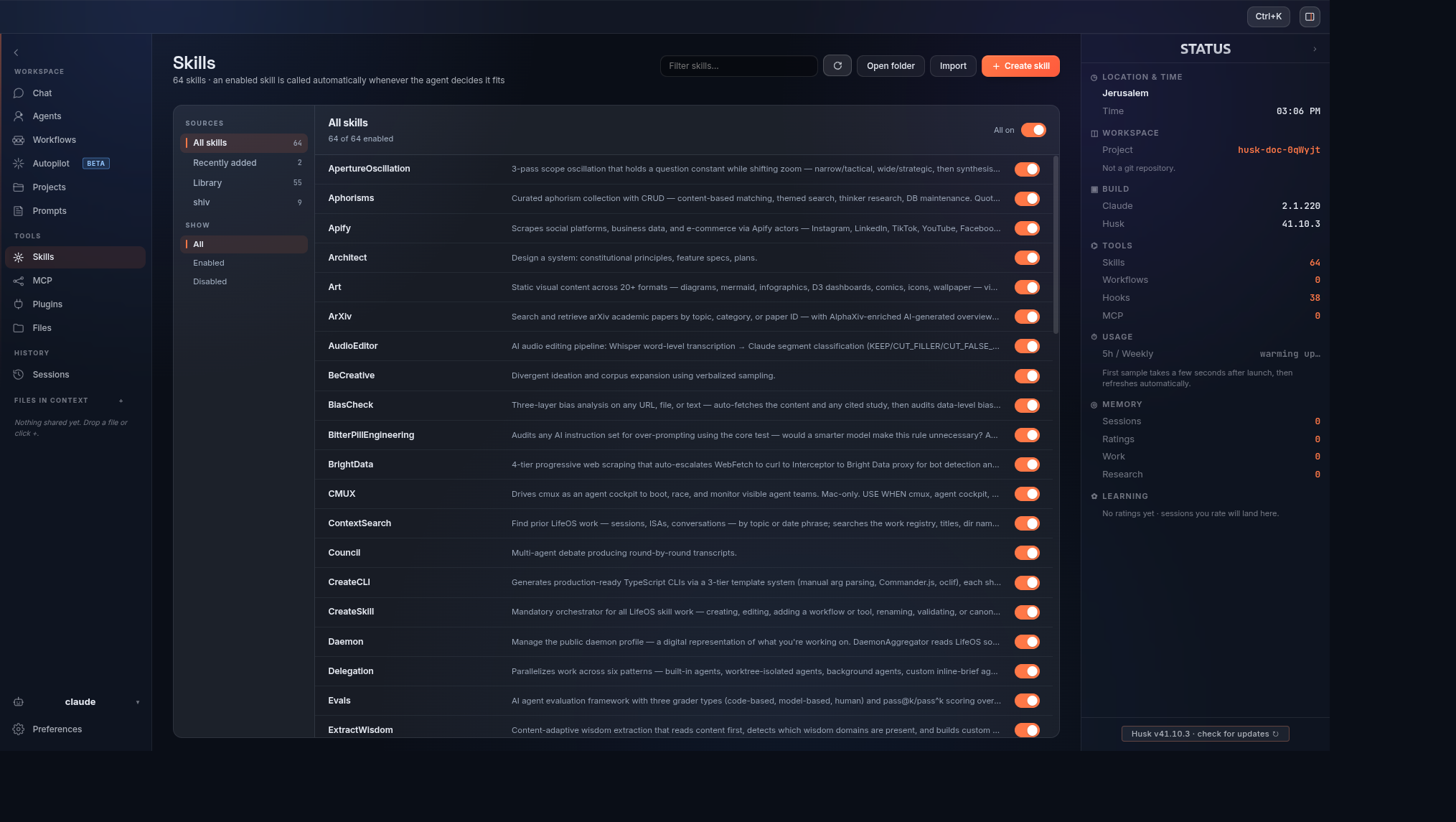This screenshot has width=1456, height=822.
Task: Show only Enabled skills
Action: [x=244, y=263]
